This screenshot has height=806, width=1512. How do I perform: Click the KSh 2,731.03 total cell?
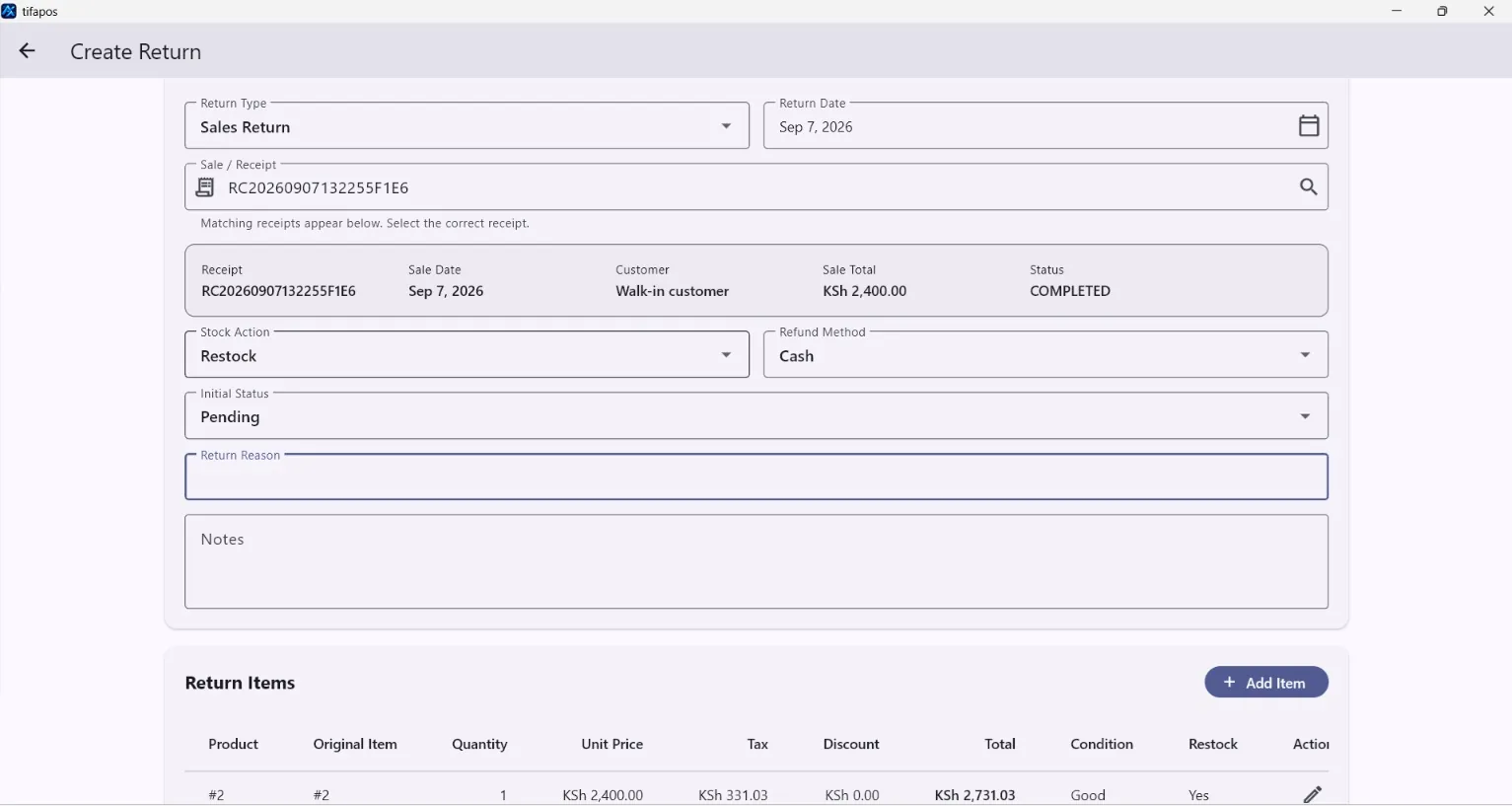(x=975, y=795)
